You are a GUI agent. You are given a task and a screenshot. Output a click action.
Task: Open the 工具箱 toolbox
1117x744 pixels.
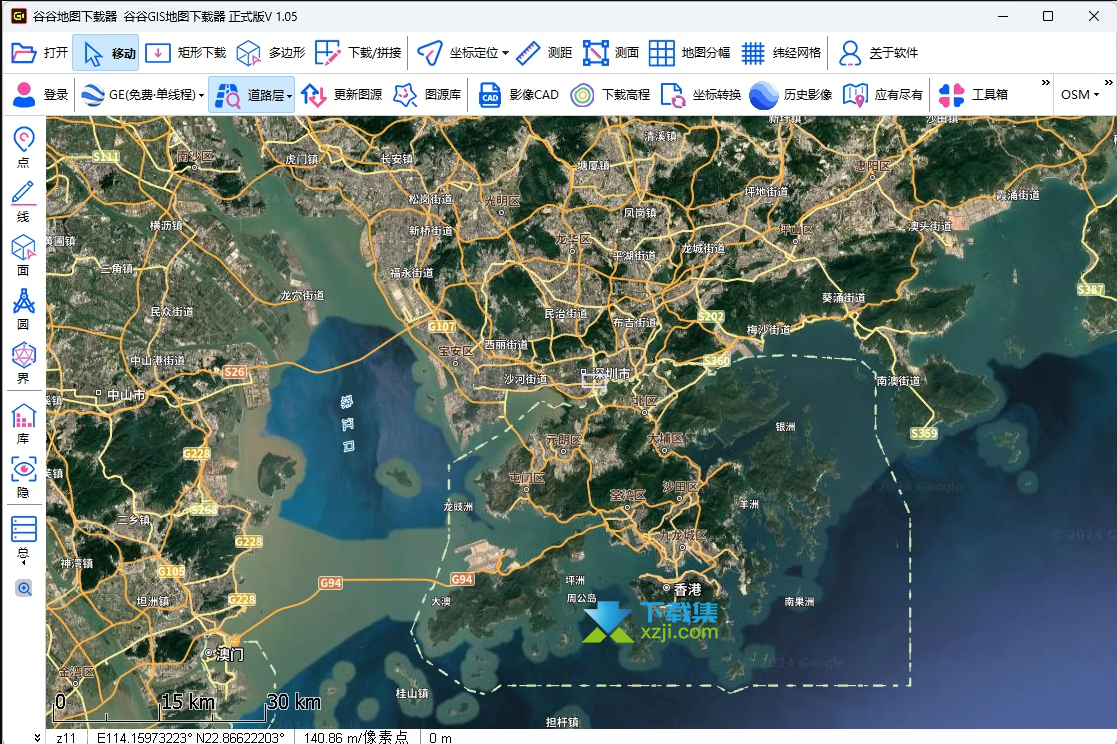click(973, 95)
